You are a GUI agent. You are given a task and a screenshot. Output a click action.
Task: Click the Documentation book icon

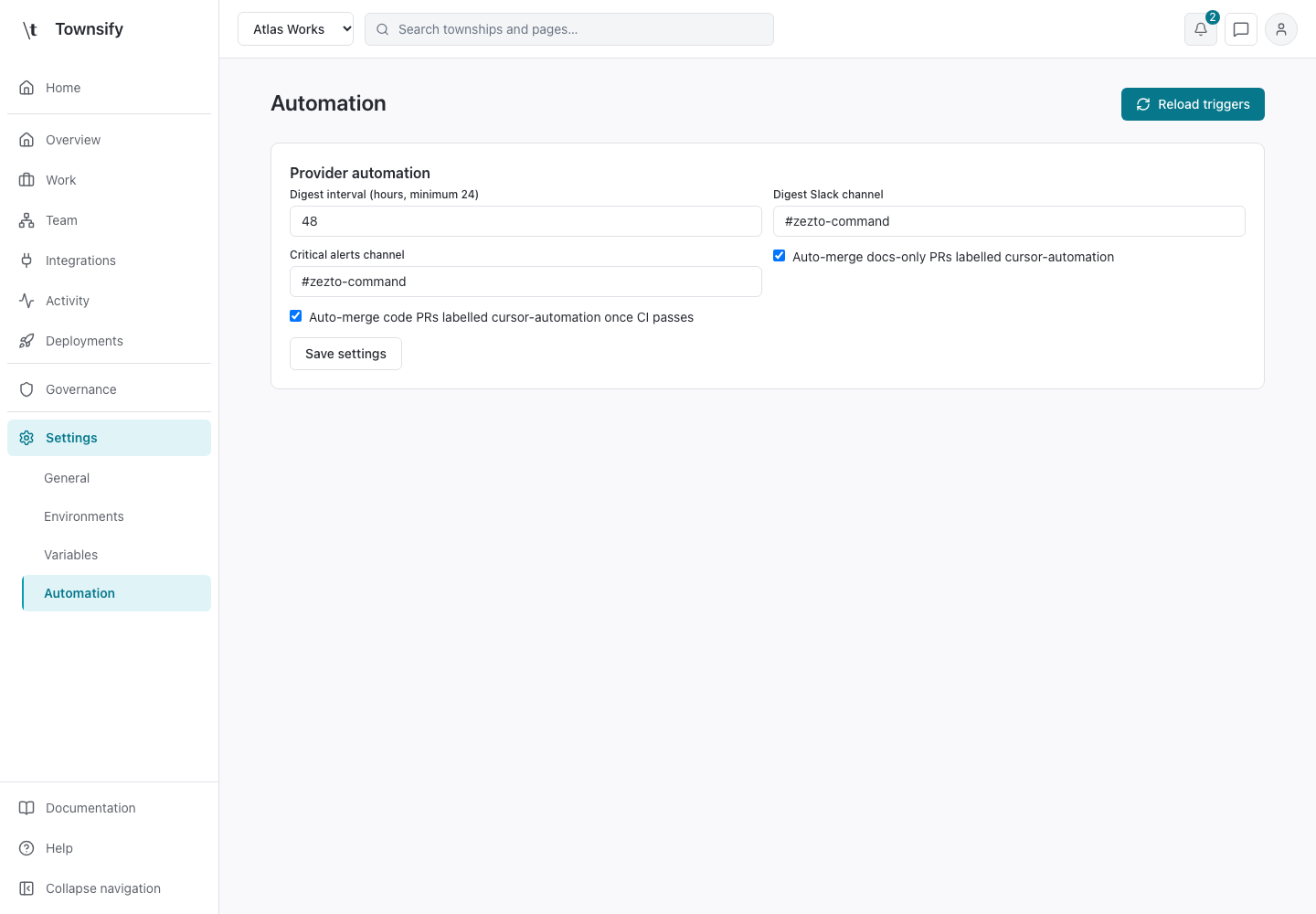pos(27,808)
